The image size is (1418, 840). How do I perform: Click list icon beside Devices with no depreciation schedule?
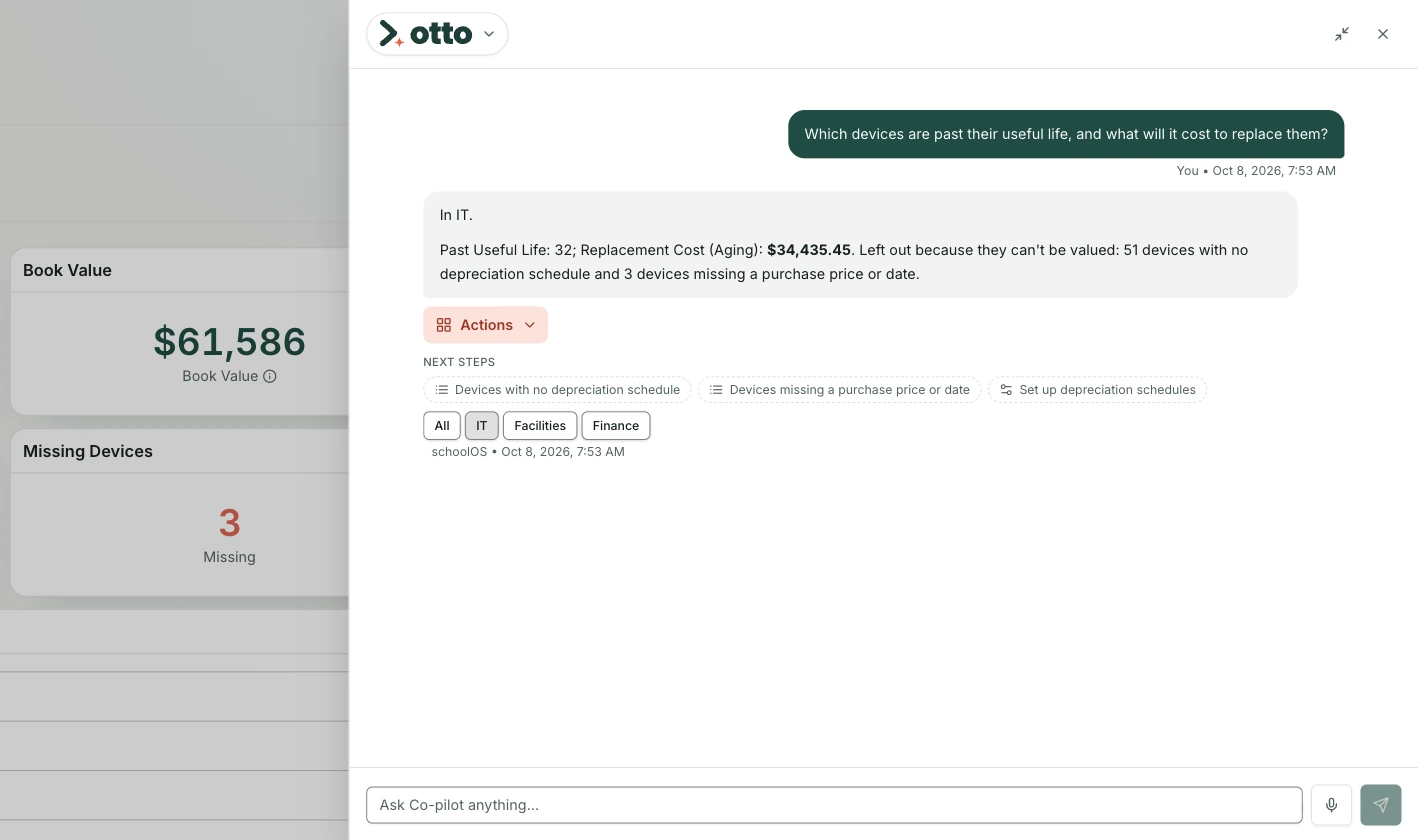click(441, 390)
